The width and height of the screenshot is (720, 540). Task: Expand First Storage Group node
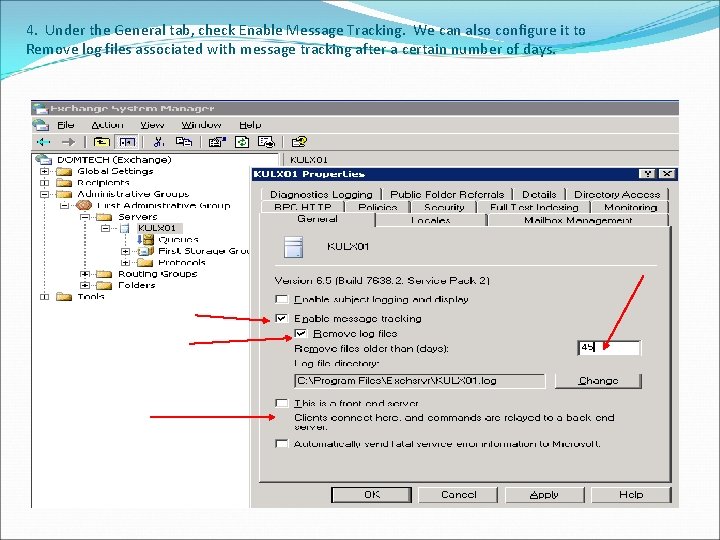[x=125, y=251]
